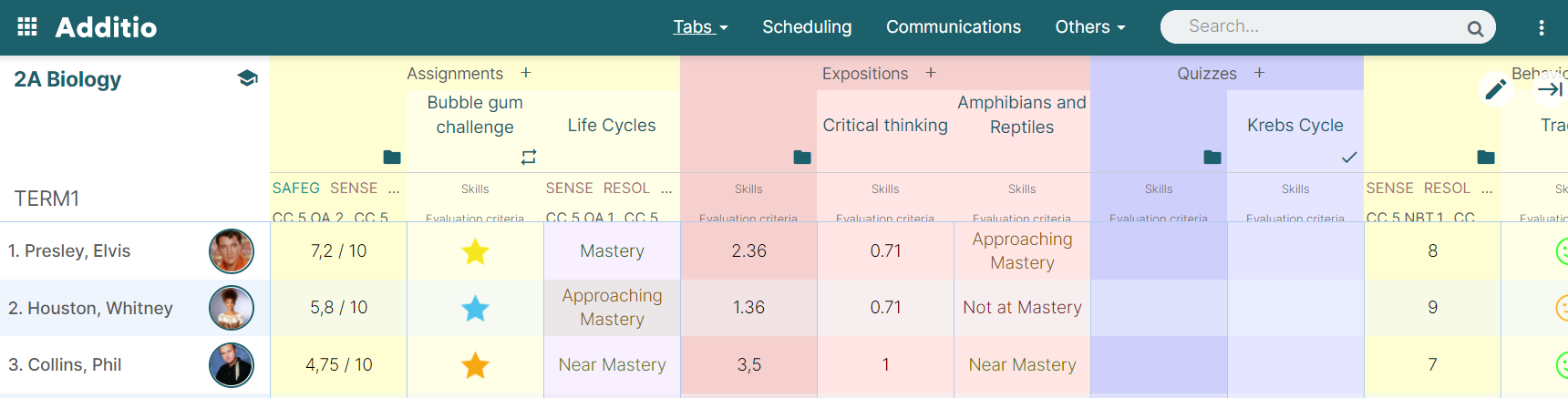This screenshot has width=1568, height=398.
Task: Open Amphibians and Reptiles column header
Action: 1022,115
